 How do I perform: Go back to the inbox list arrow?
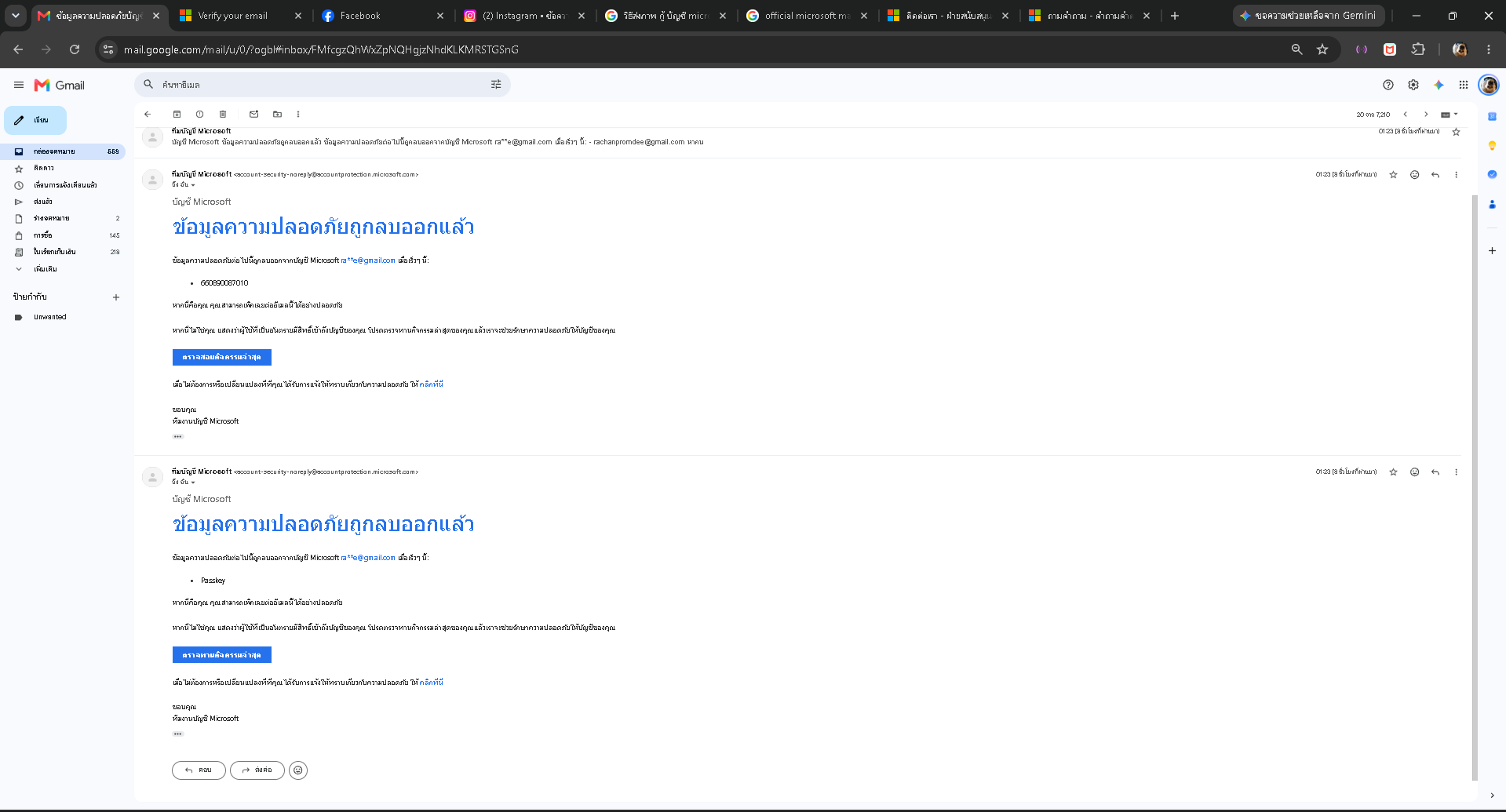[x=148, y=115]
